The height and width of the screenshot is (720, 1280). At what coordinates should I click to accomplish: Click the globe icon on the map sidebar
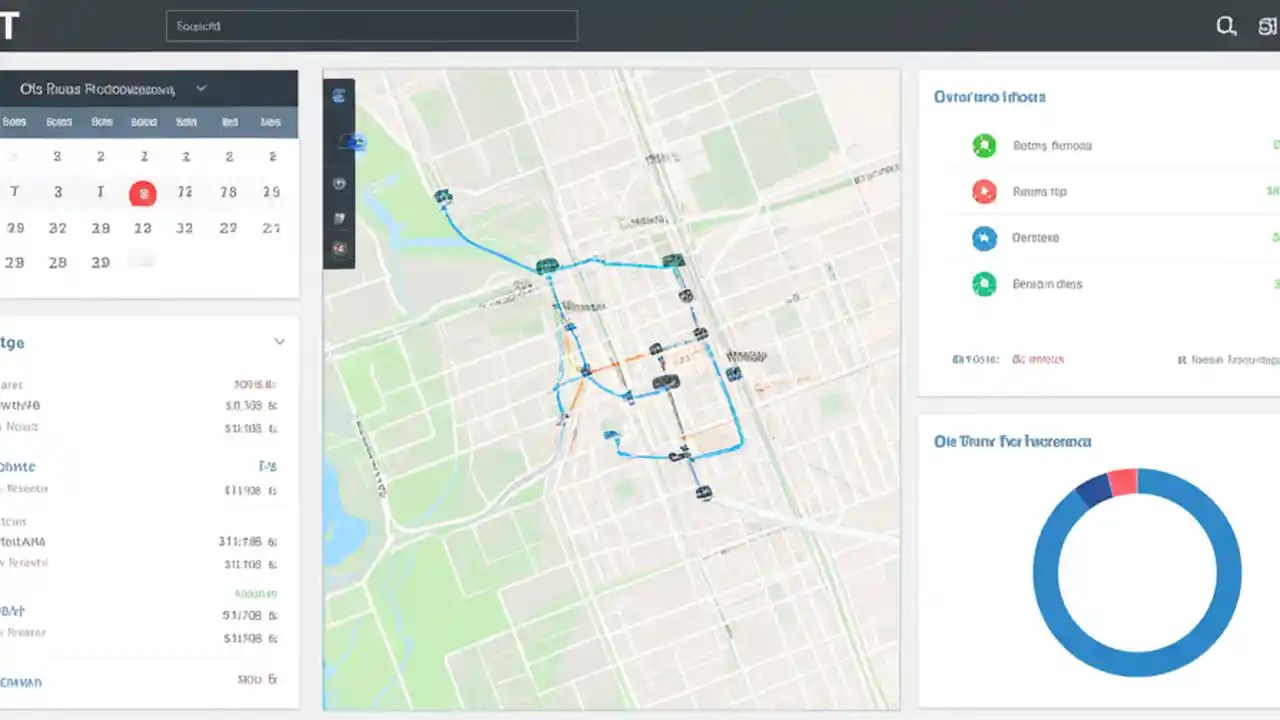339,183
